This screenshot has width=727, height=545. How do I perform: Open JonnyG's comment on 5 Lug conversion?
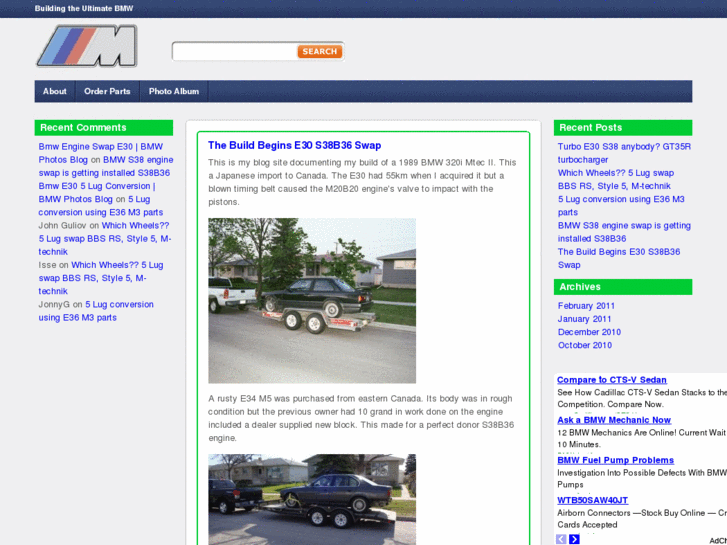(x=96, y=311)
